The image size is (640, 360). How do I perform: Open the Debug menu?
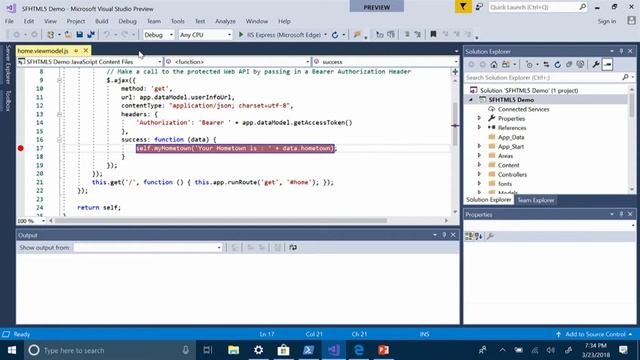coord(127,21)
